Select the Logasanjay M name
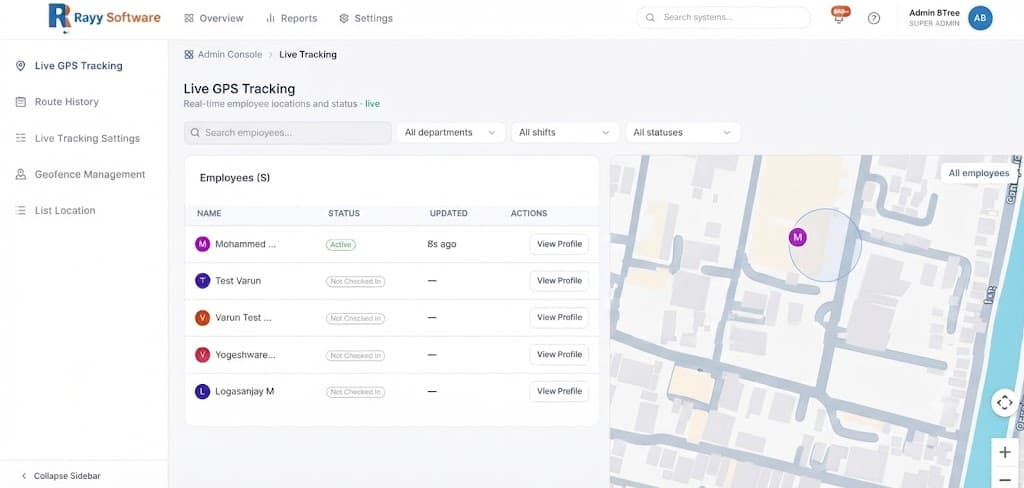Screen dimensions: 1024x488 point(245,391)
